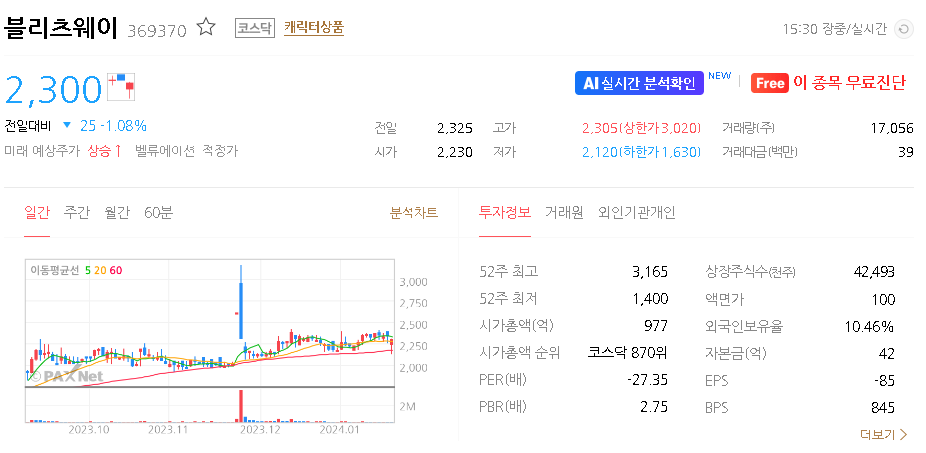Click the 블리츠웨이 stock name heading

click(61, 27)
